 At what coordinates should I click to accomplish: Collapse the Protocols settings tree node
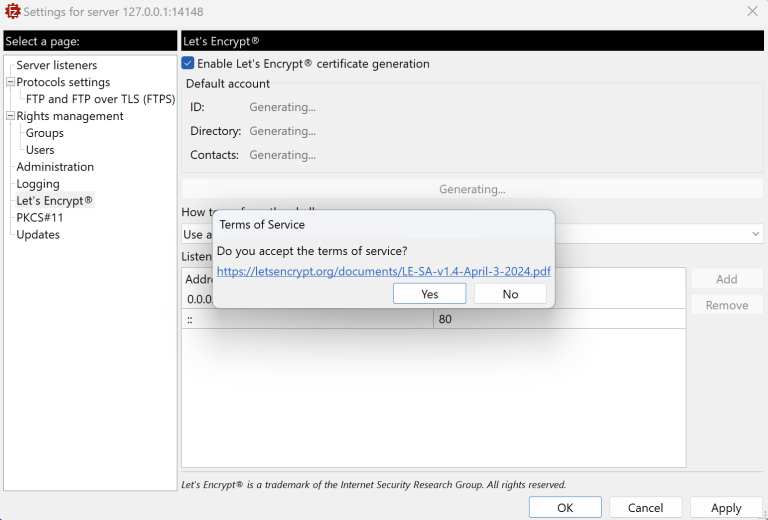pyautogui.click(x=10, y=82)
